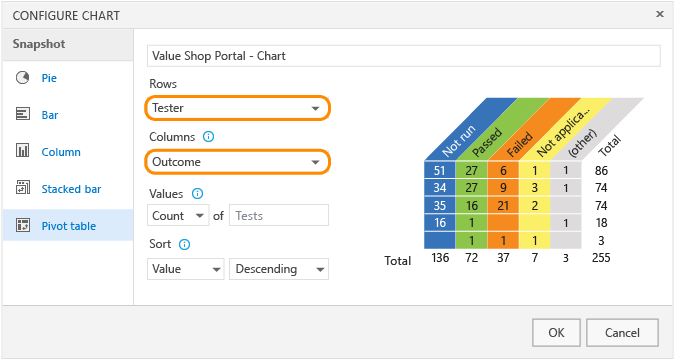Click the Not run cell showing 51
Viewport: 675px width, 360px height.
pos(440,170)
